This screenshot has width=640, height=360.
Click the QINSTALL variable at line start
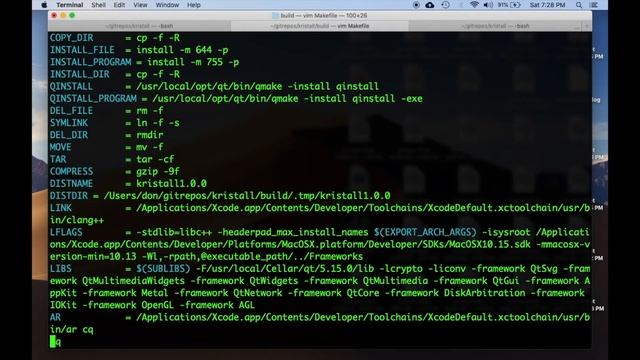click(71, 87)
